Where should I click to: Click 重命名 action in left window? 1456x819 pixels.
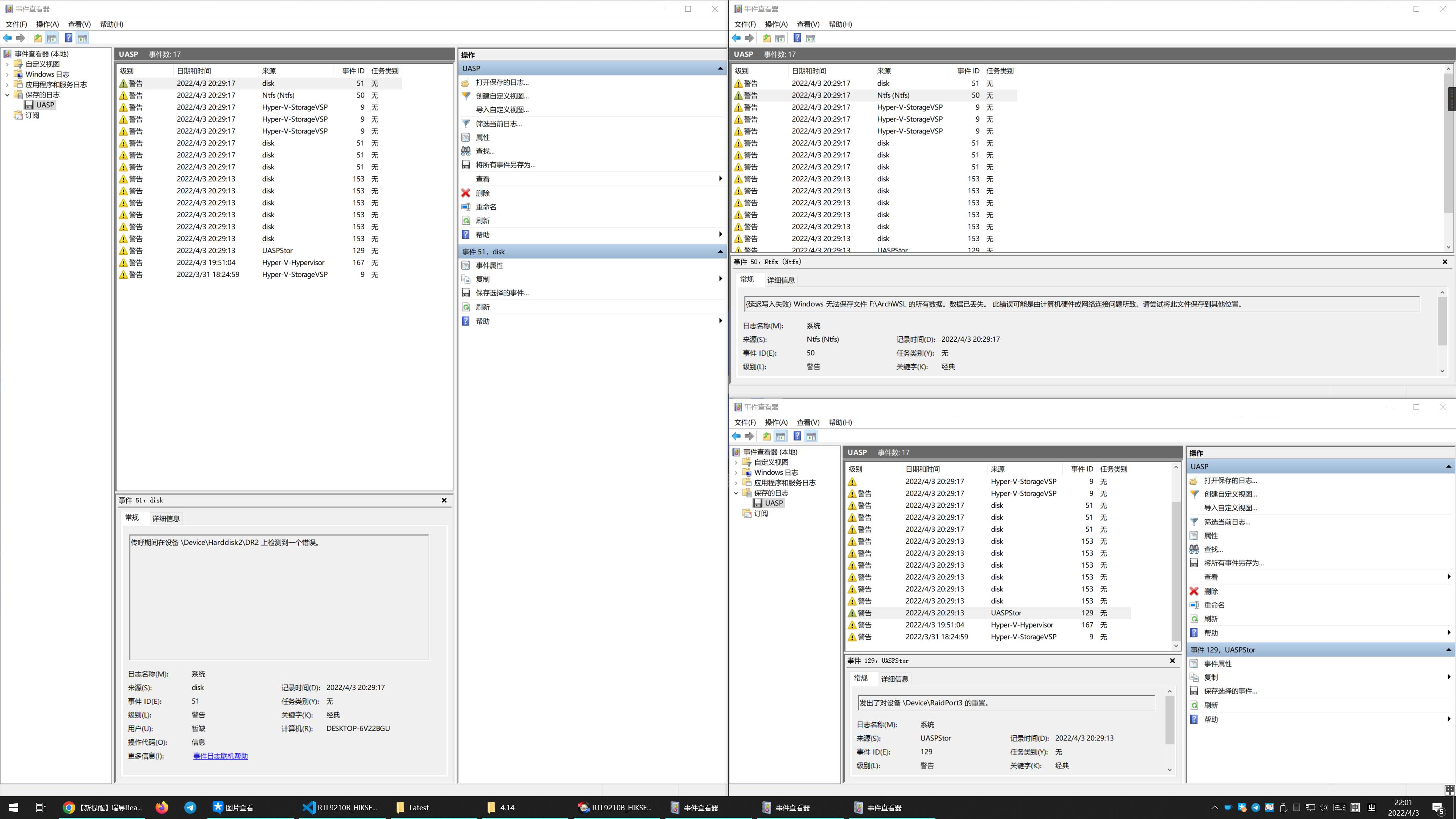(485, 207)
